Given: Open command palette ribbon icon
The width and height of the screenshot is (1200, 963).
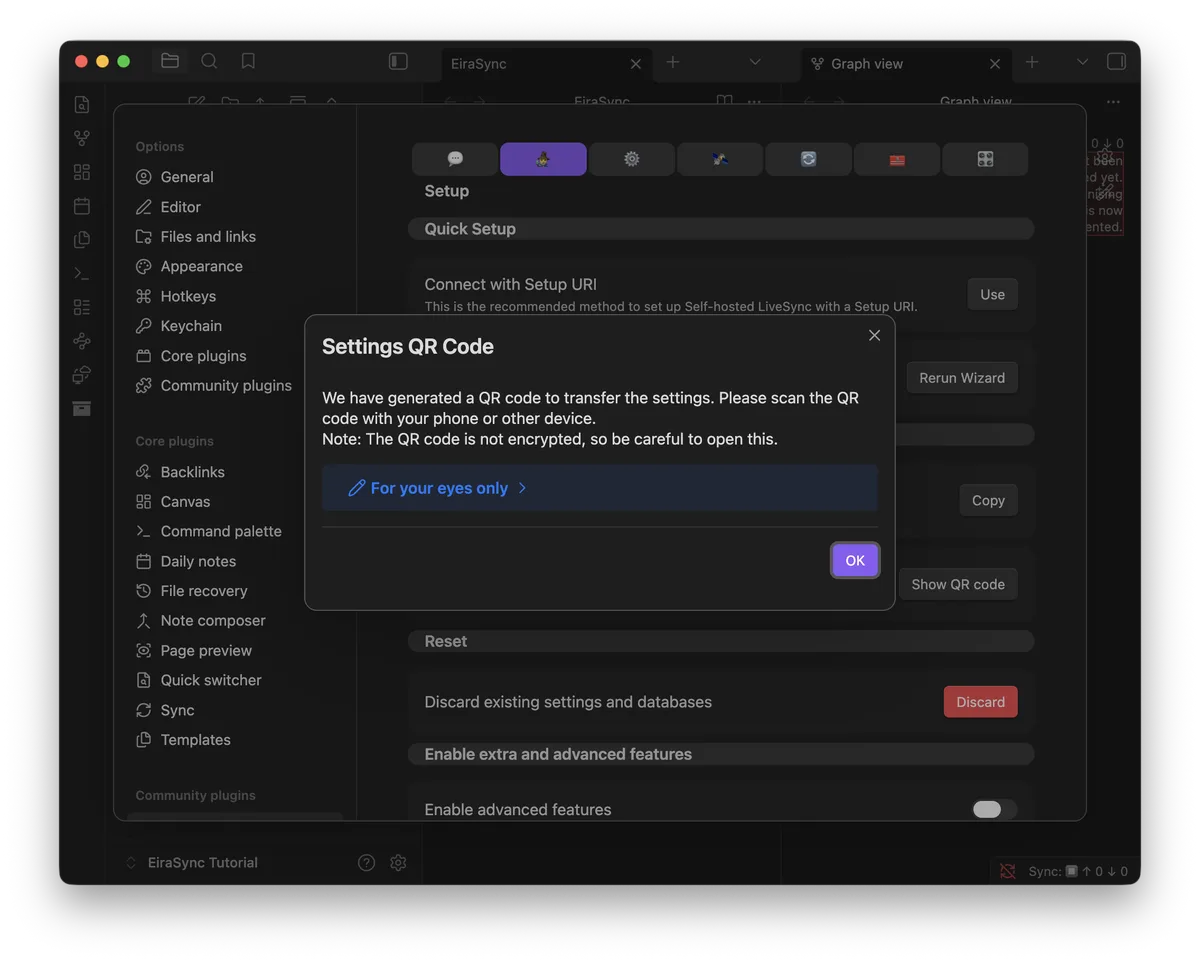Looking at the screenshot, I should (x=82, y=273).
